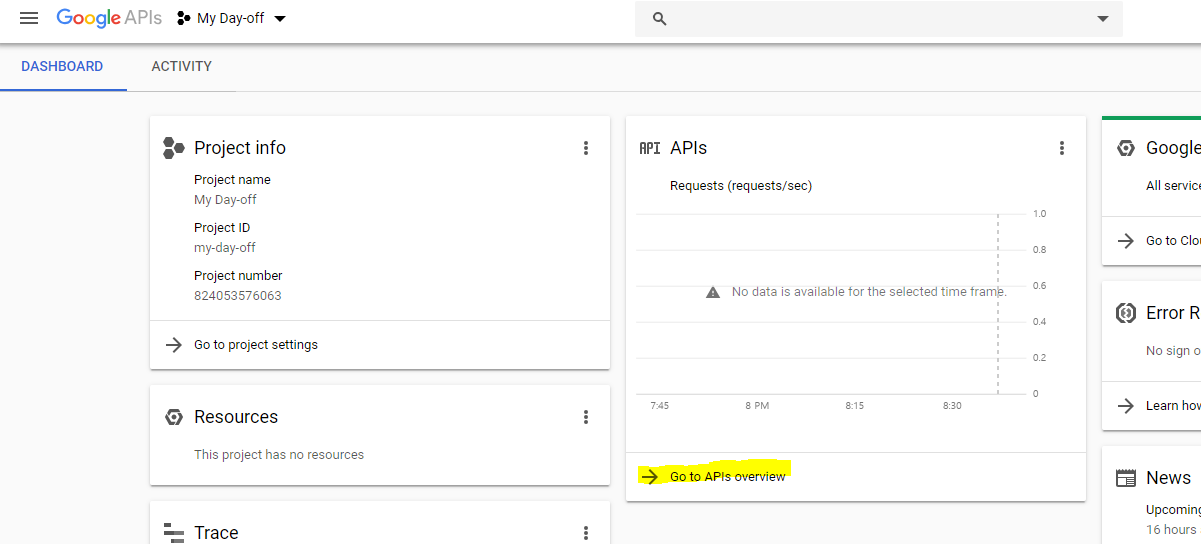Switch to the Dashboard tab
The image size is (1201, 544).
(x=62, y=66)
